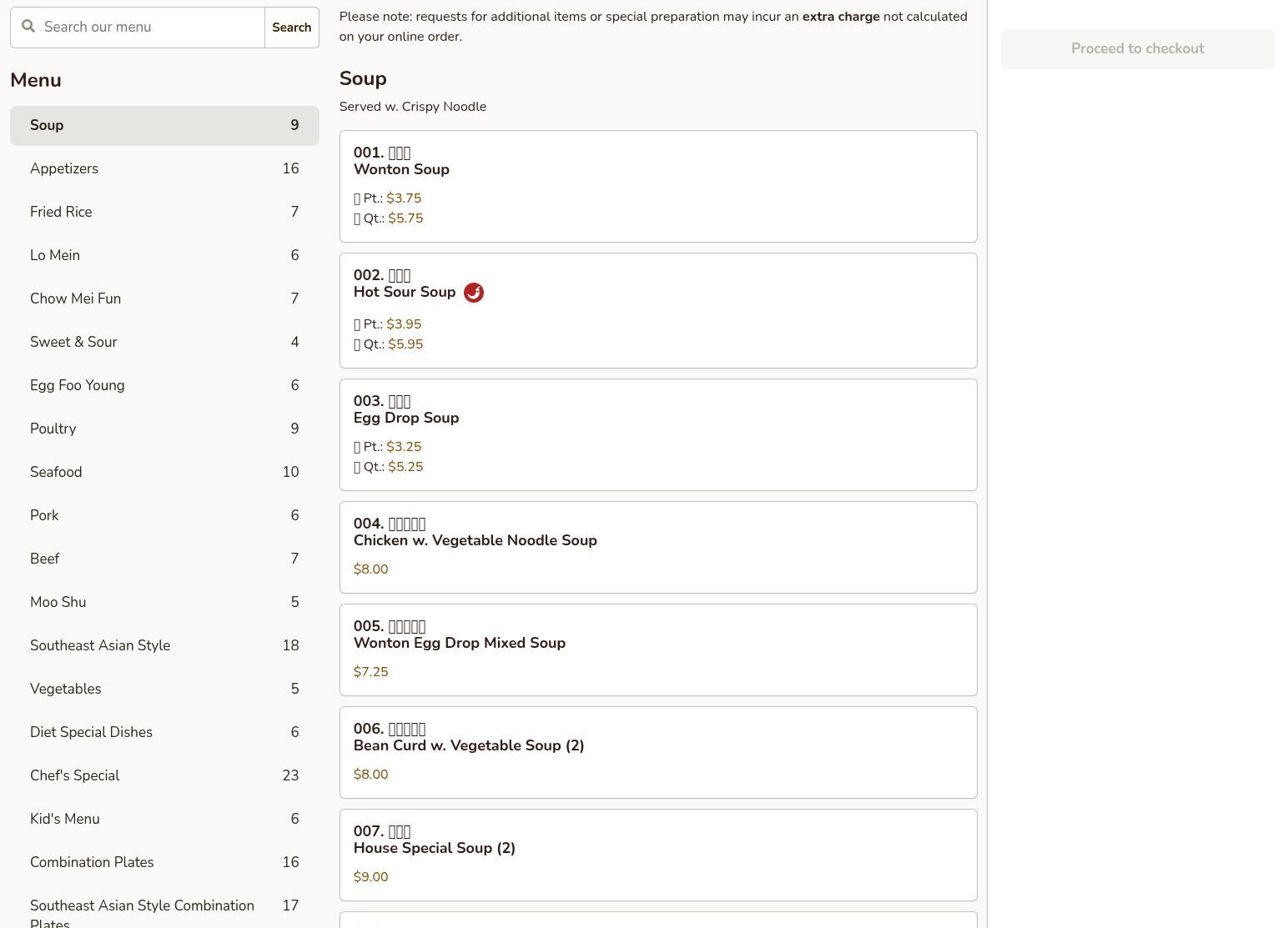The width and height of the screenshot is (1288, 928).
Task: Click the $9.00 price of House Special Soup
Action: click(370, 877)
